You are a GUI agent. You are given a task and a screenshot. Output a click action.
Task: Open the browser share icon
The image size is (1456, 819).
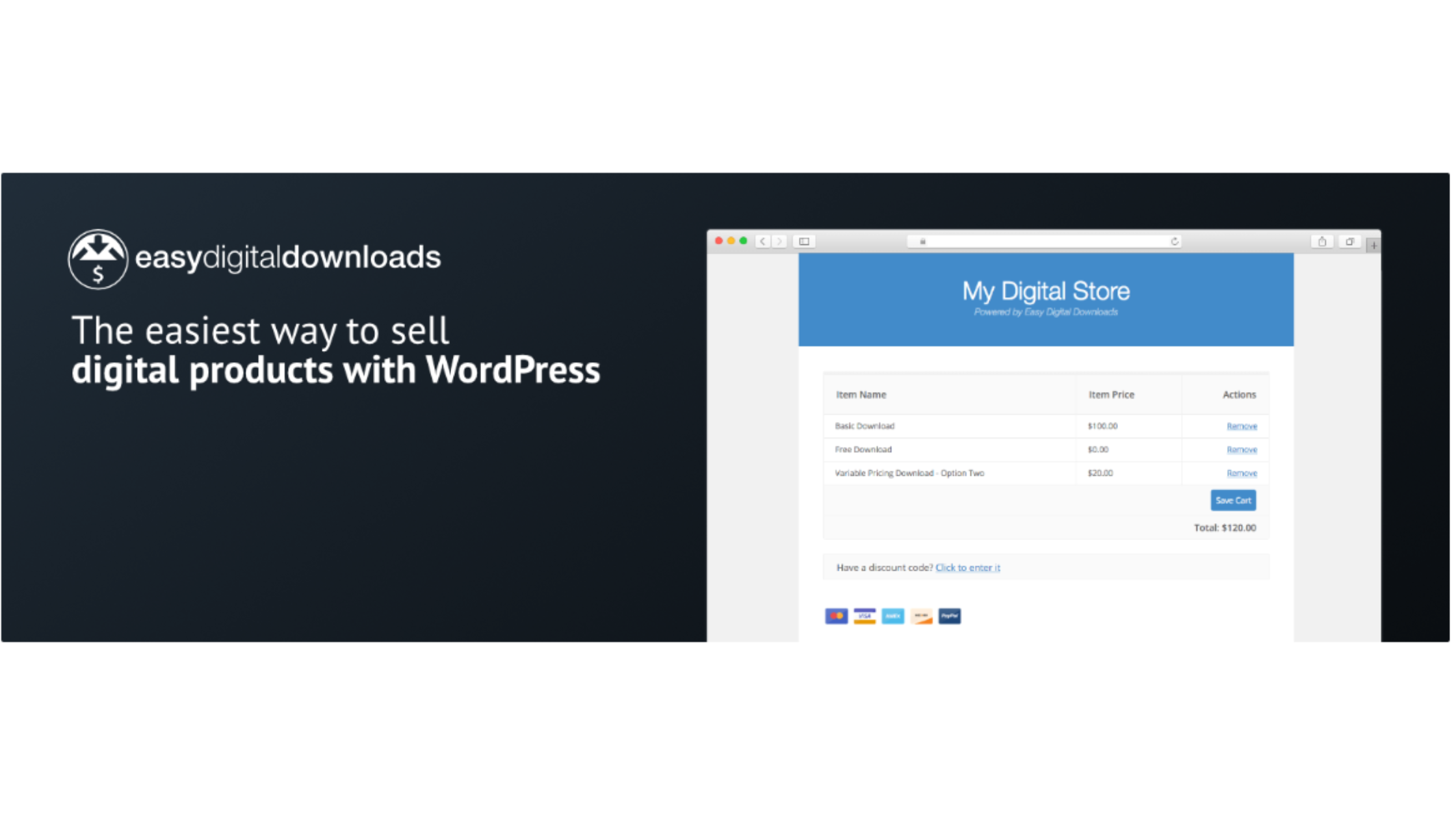pos(1322,242)
